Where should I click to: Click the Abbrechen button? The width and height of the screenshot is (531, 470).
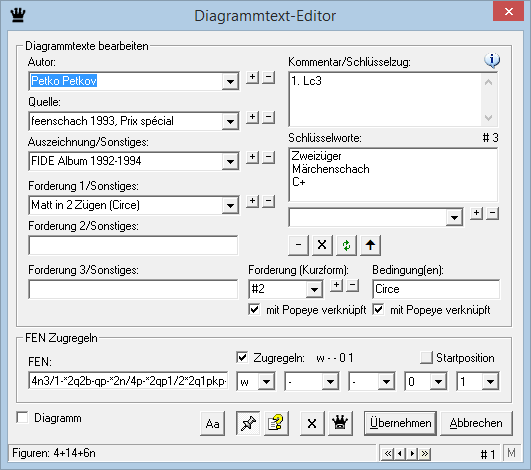[476, 423]
